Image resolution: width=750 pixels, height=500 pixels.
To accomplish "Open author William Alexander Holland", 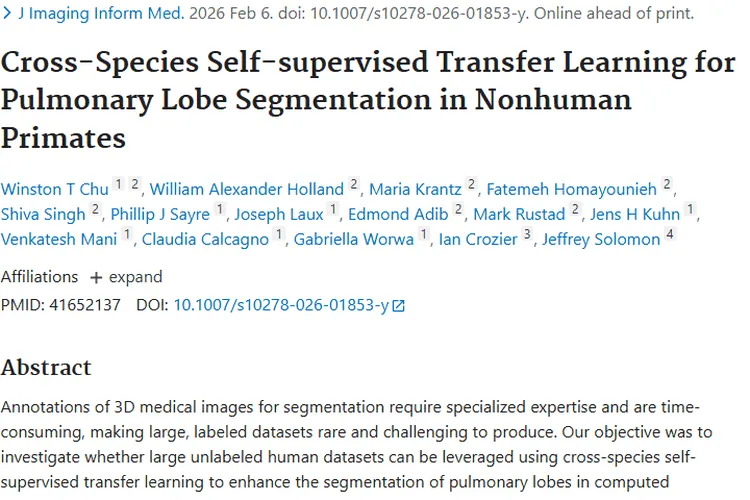I will pos(247,189).
